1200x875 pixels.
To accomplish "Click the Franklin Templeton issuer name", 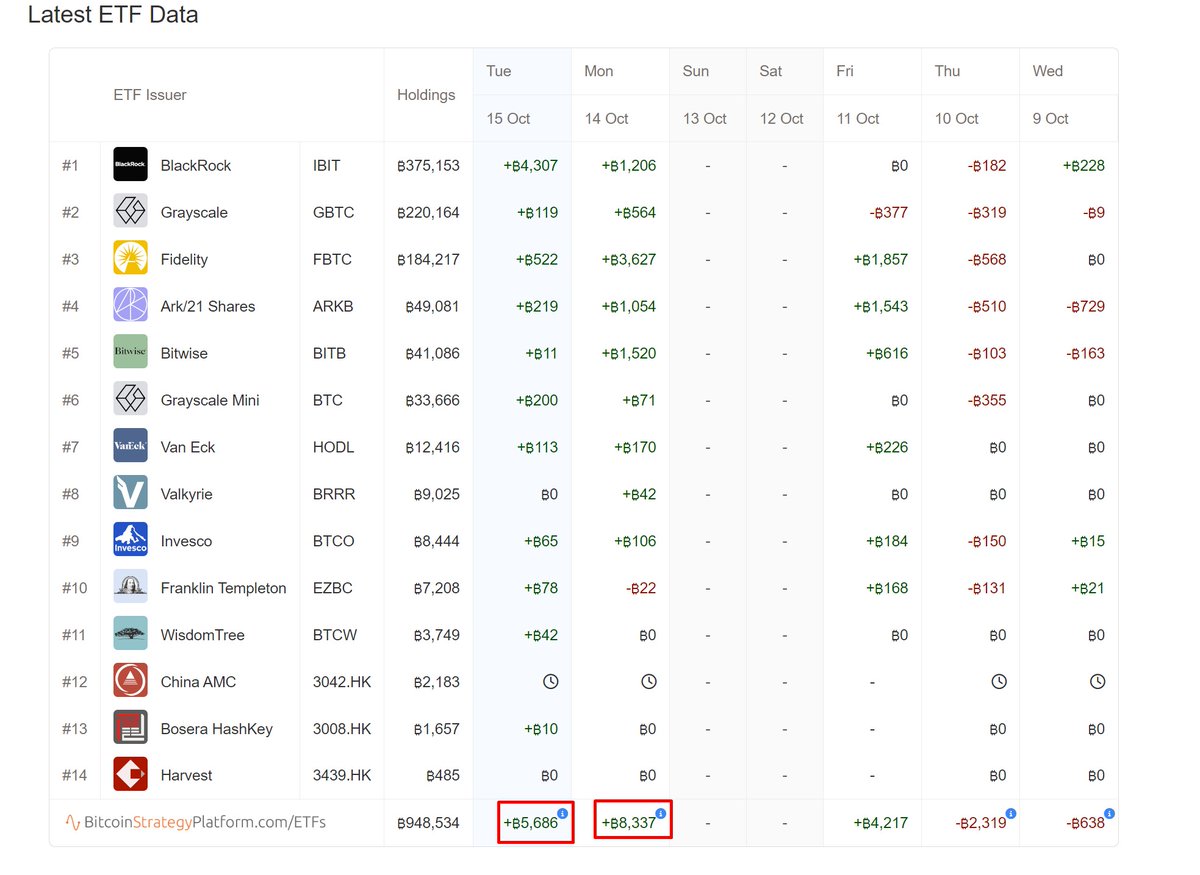I will pyautogui.click(x=223, y=588).
